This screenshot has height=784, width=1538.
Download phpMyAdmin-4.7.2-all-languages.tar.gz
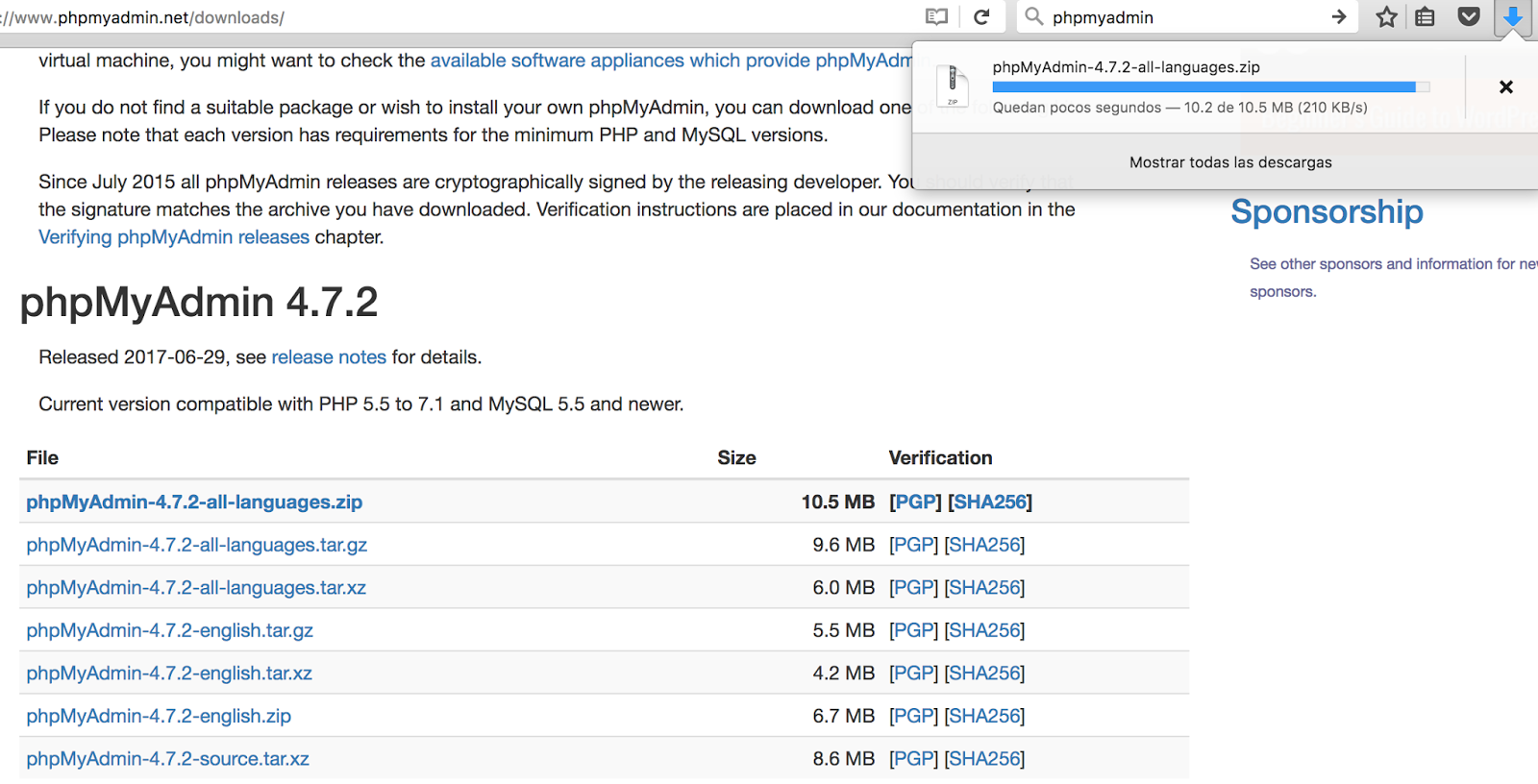(x=197, y=545)
